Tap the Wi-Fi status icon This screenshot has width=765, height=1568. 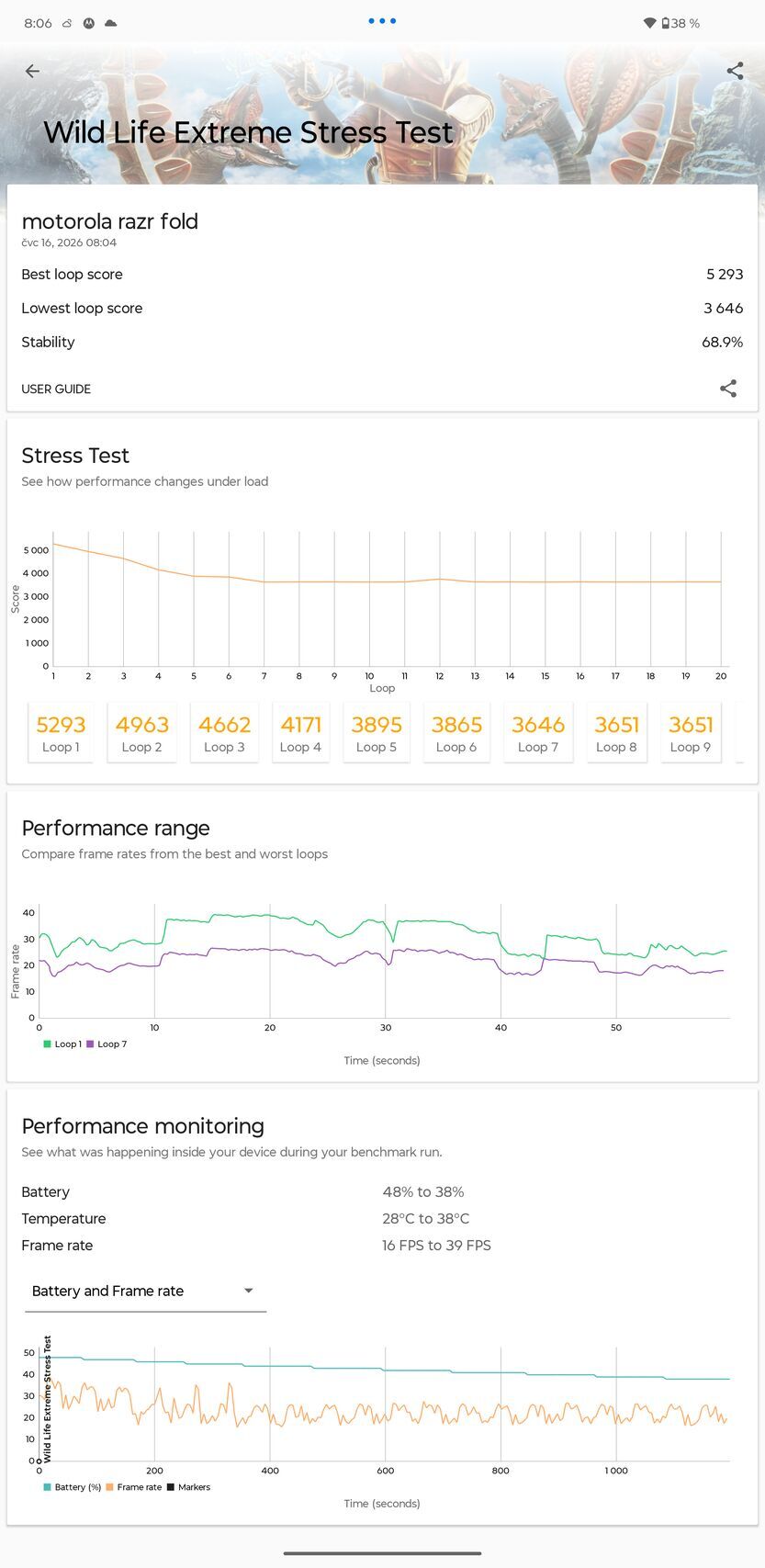pos(649,23)
